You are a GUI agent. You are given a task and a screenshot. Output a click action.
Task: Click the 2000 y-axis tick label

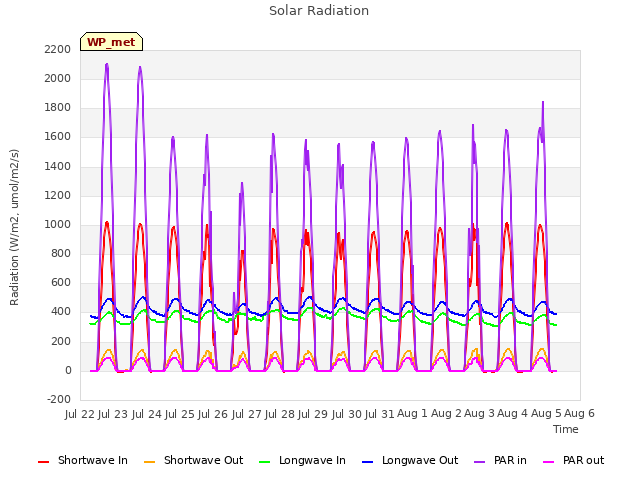pos(58,78)
